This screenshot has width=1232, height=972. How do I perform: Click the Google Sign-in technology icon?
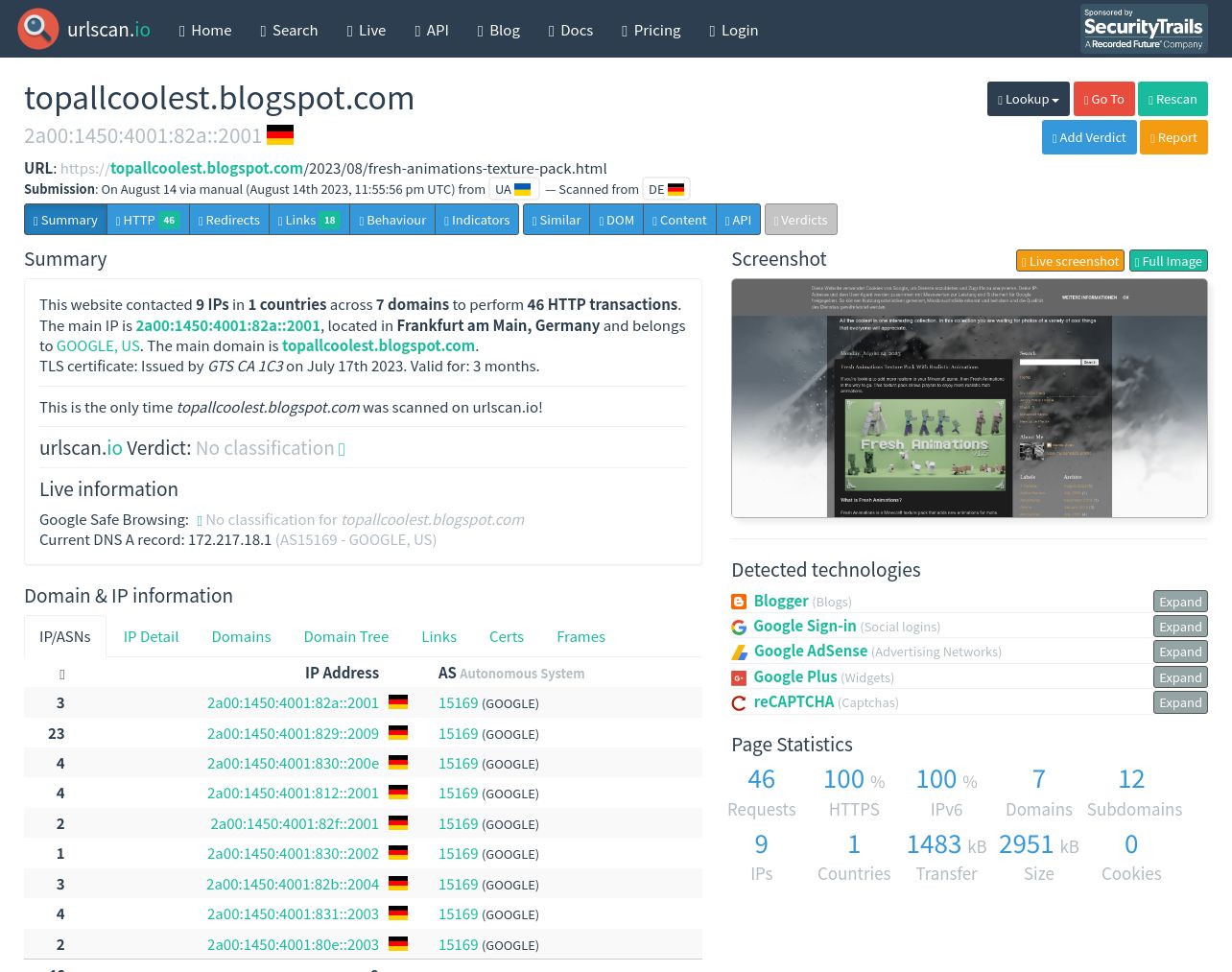739,627
